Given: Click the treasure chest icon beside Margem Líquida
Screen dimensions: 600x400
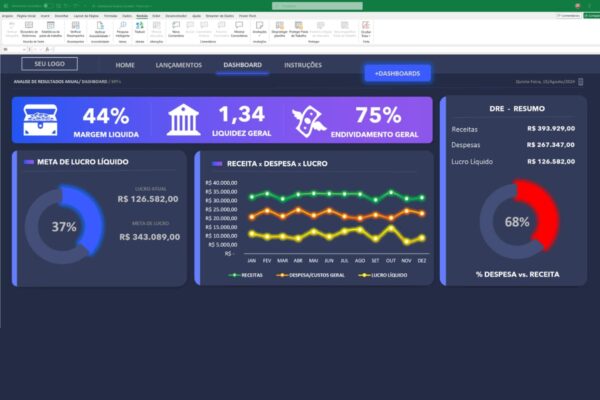Looking at the screenshot, I should tap(40, 120).
